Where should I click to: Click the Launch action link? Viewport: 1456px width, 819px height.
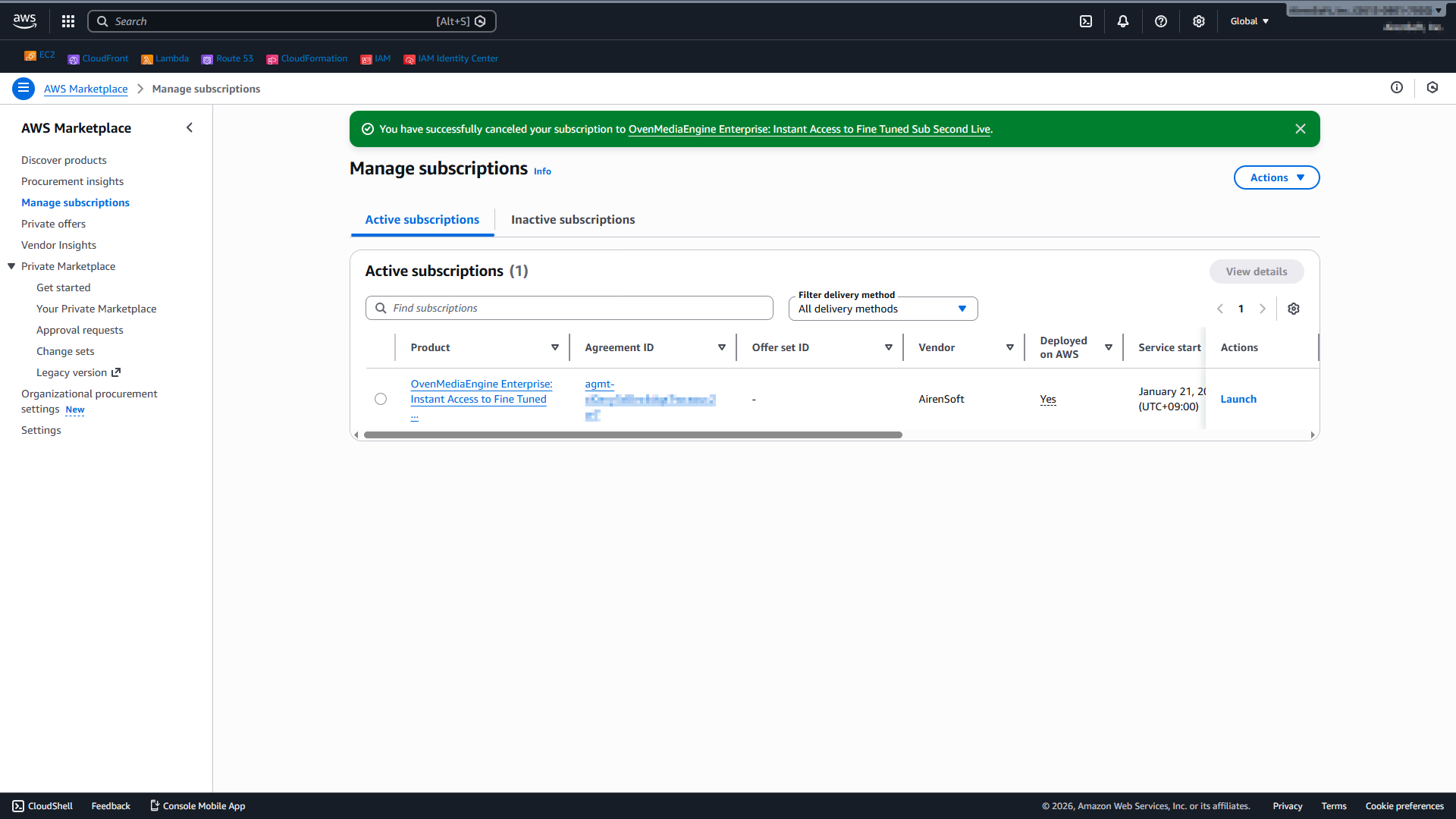coord(1238,399)
